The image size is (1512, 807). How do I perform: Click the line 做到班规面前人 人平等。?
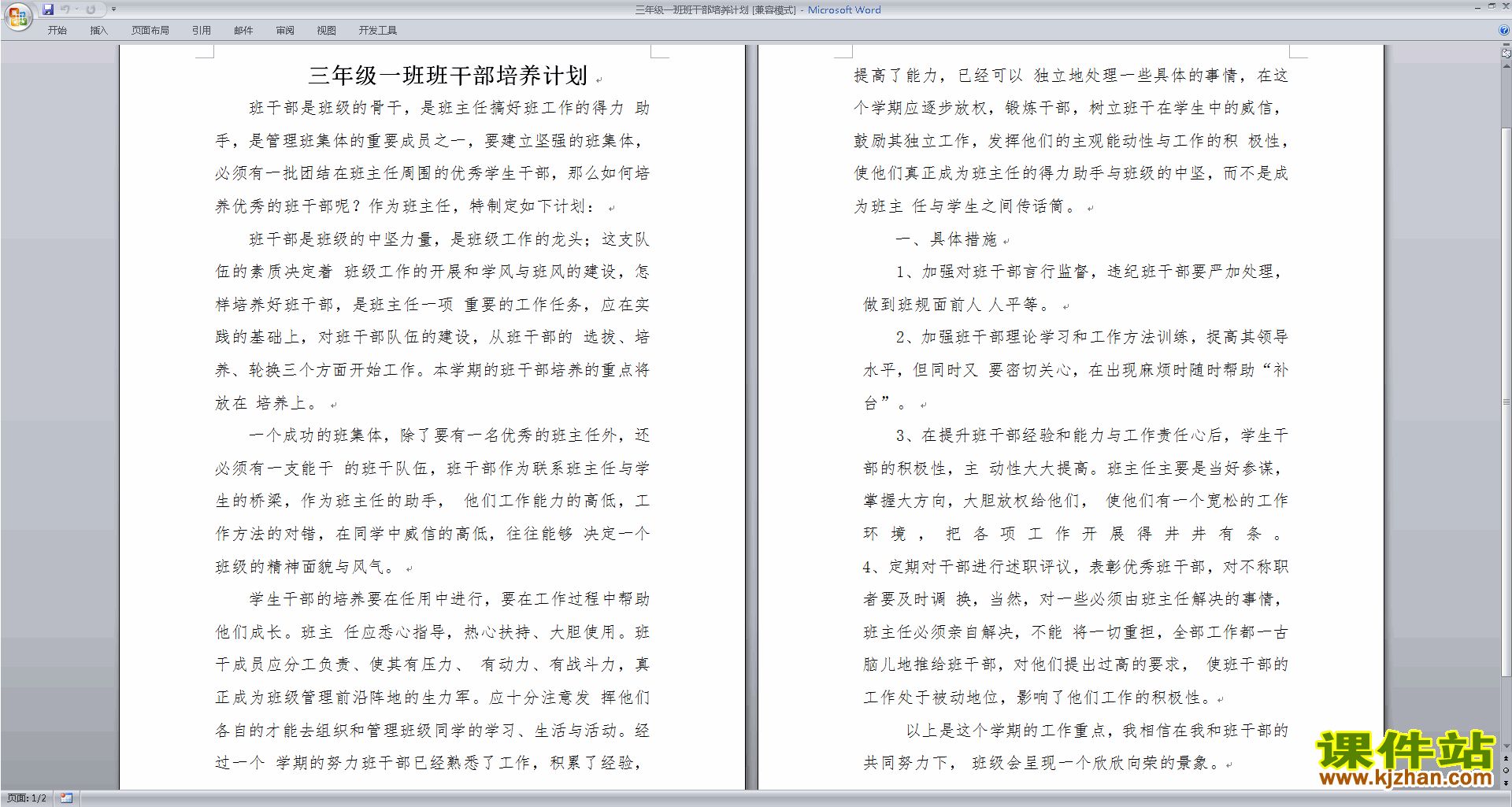point(957,305)
